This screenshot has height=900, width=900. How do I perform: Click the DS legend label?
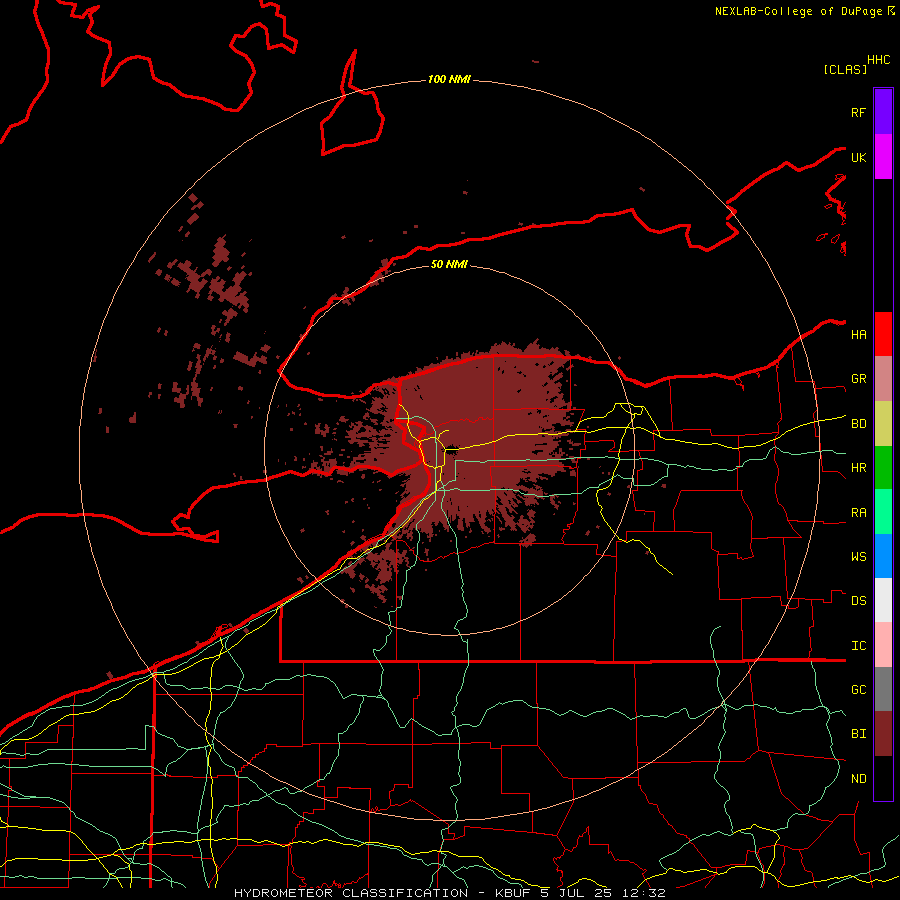click(x=859, y=601)
